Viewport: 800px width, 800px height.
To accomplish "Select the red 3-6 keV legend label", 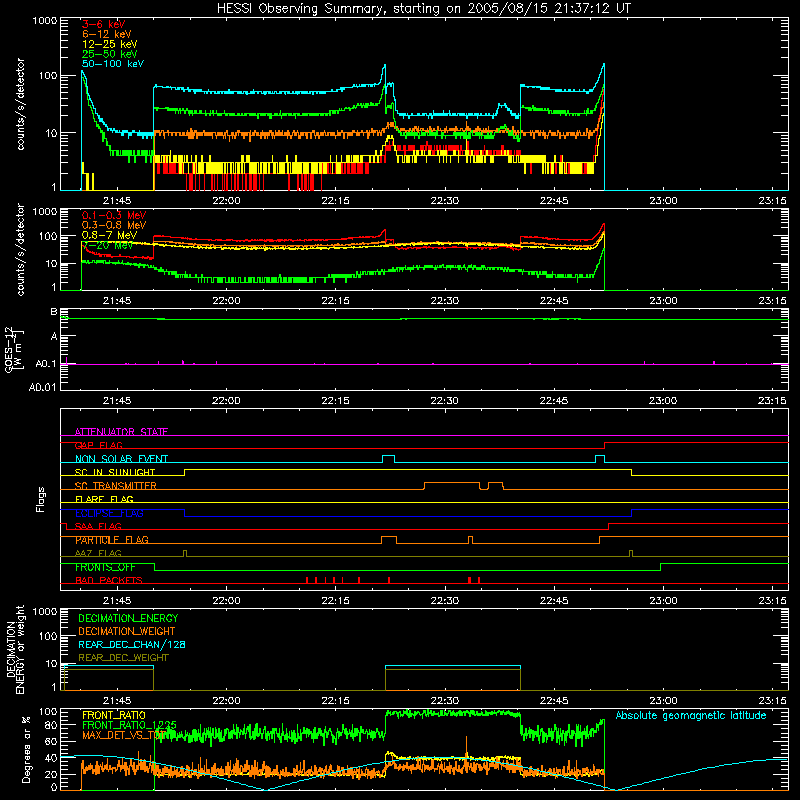I will click(x=104, y=24).
